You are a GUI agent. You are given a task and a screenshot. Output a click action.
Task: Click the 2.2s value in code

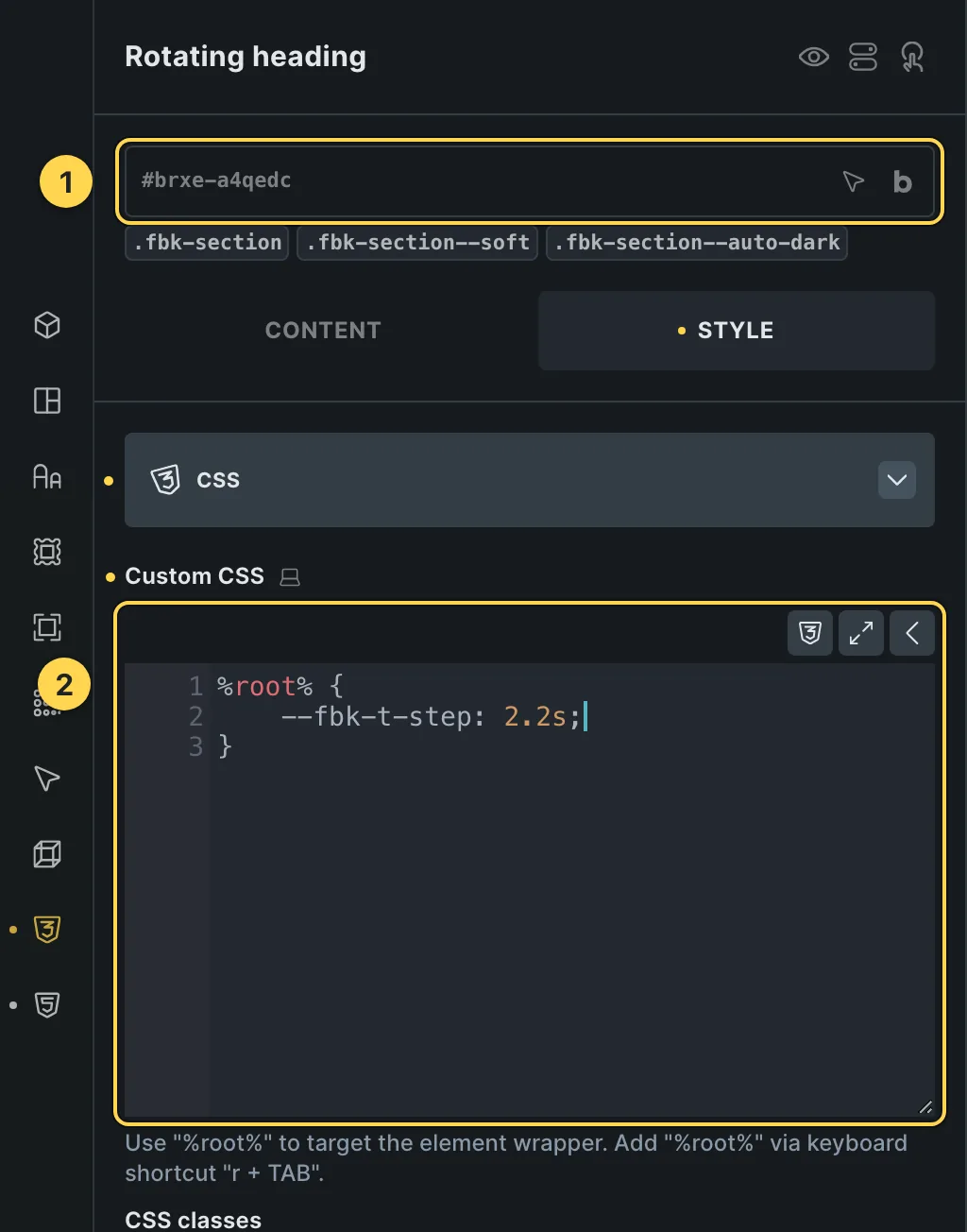coord(536,716)
